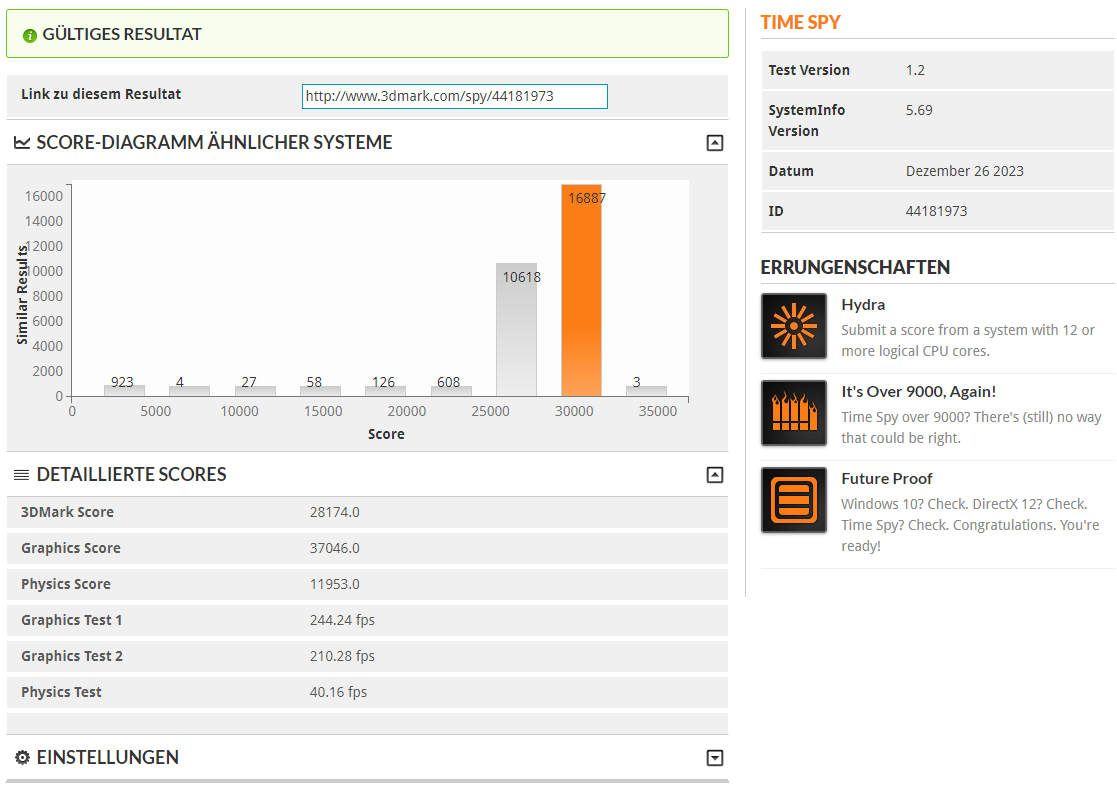Click the Future Proof achievement icon
The width and height of the screenshot is (1117, 792).
tap(794, 500)
